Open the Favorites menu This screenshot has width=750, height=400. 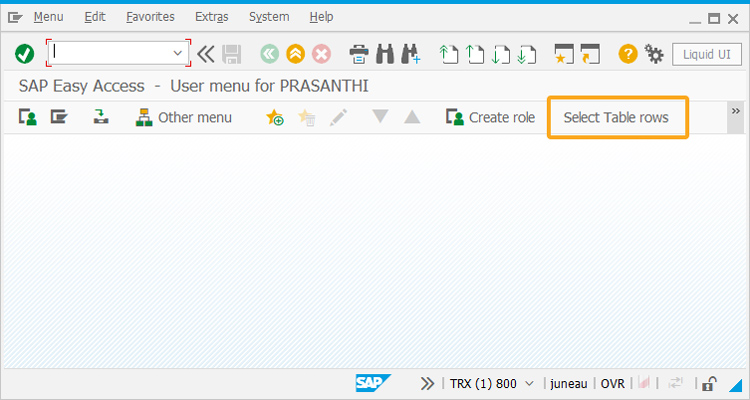(x=150, y=17)
